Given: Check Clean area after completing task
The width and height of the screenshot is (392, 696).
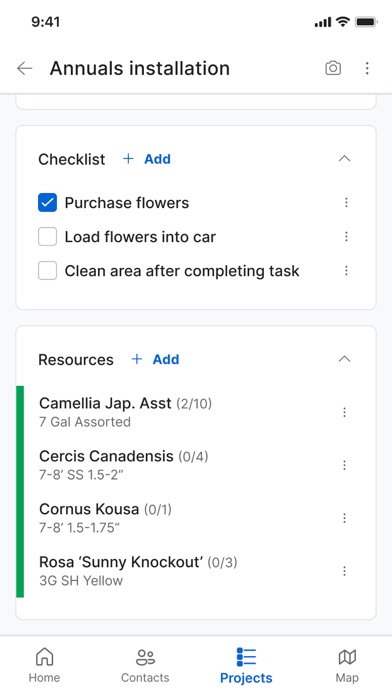Looking at the screenshot, I should point(48,271).
